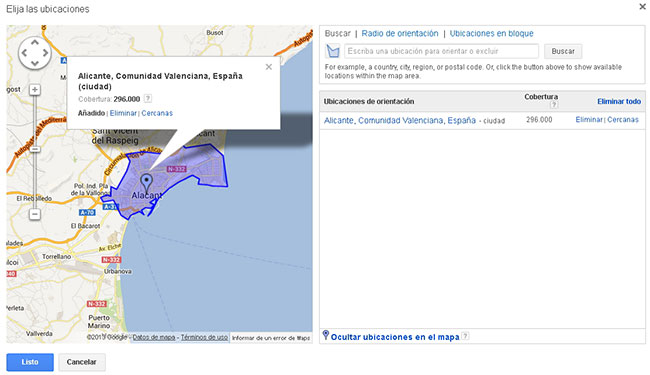Open help icon under Cobertura column header

553,105
